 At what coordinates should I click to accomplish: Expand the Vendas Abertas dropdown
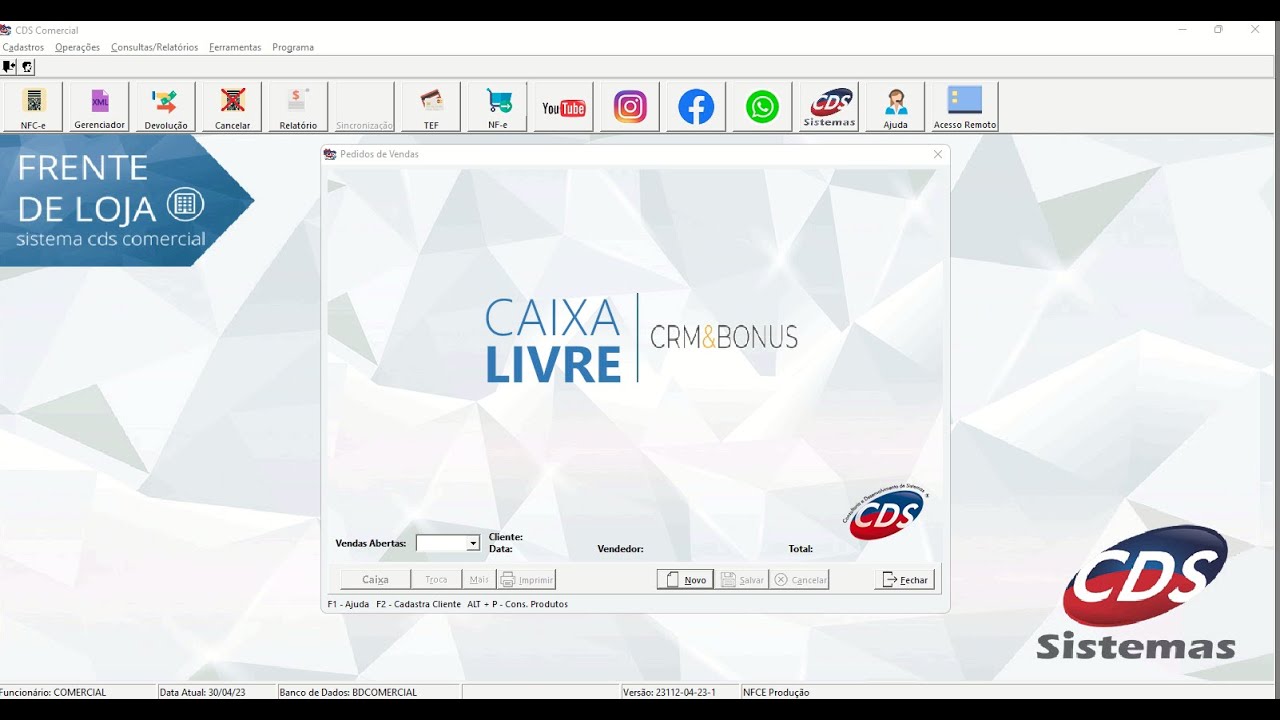coord(473,543)
